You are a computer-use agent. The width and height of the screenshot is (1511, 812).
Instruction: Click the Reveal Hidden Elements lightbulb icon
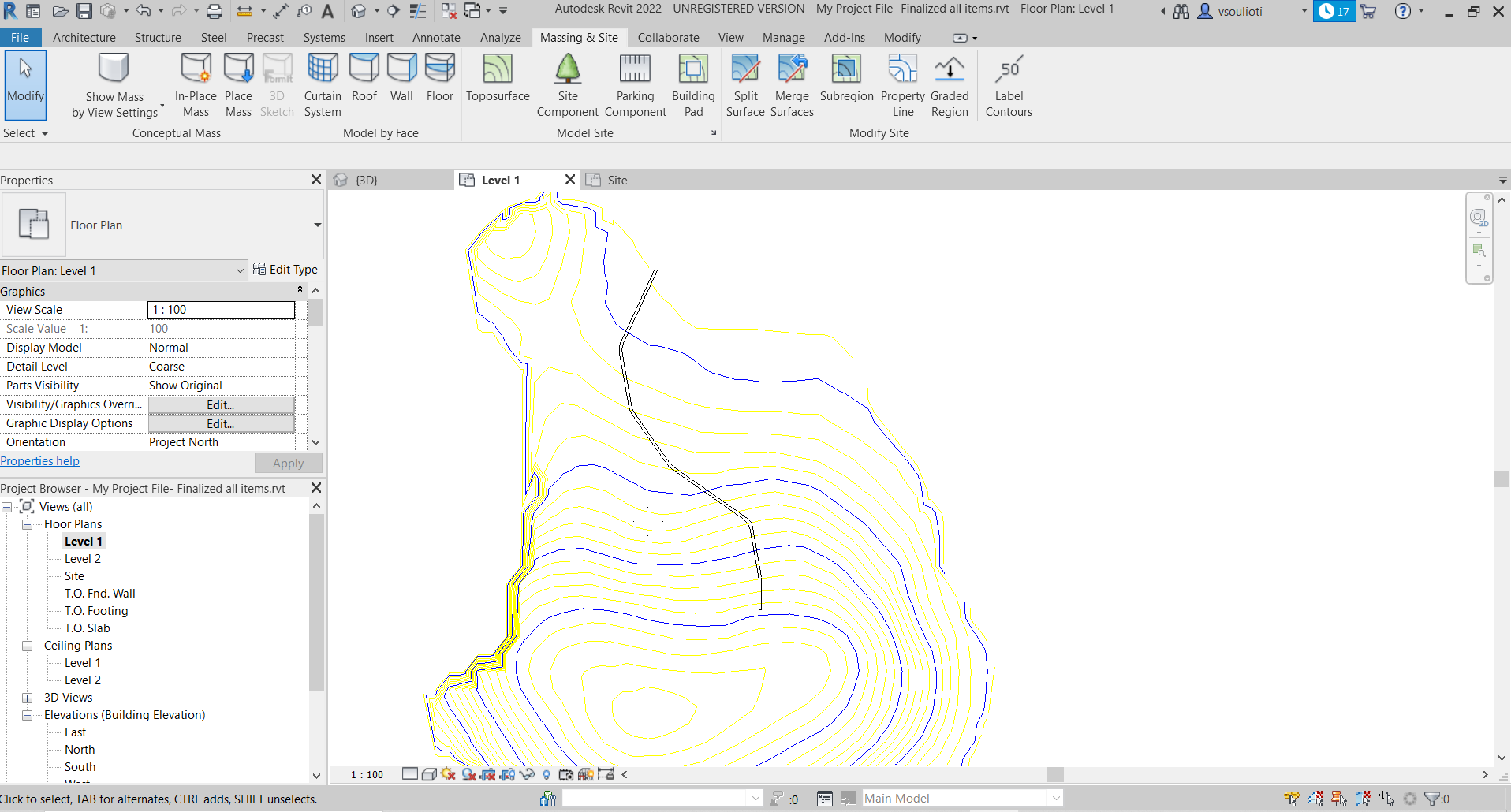pyautogui.click(x=547, y=774)
